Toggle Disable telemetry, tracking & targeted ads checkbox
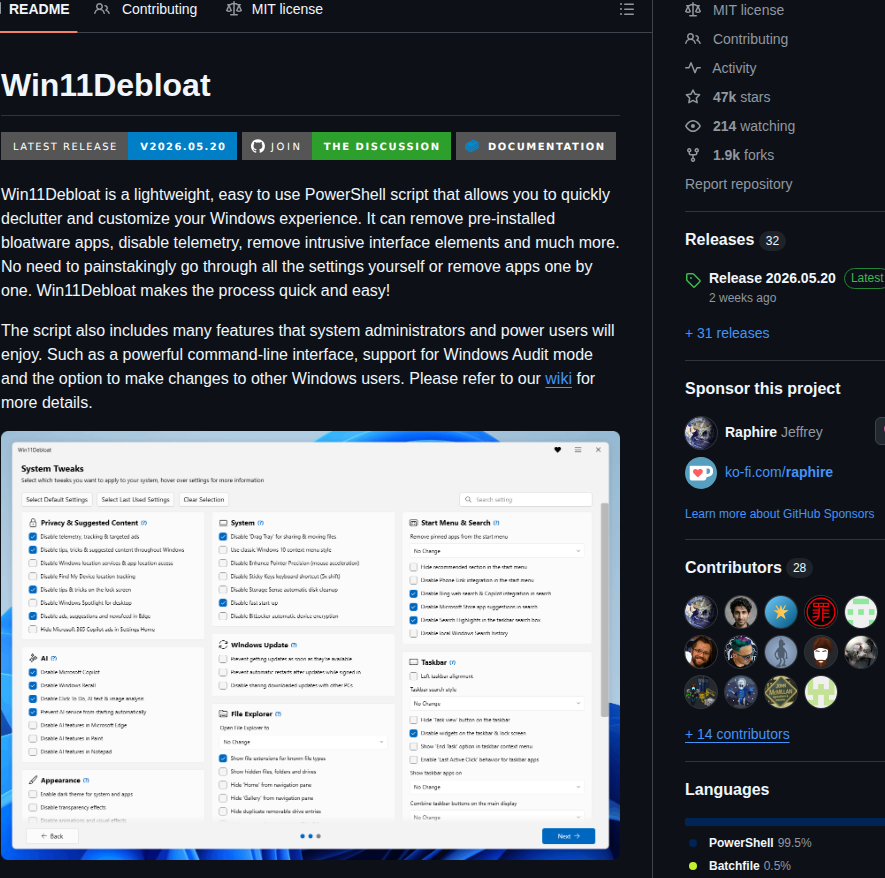Image resolution: width=885 pixels, height=878 pixels. coord(33,537)
